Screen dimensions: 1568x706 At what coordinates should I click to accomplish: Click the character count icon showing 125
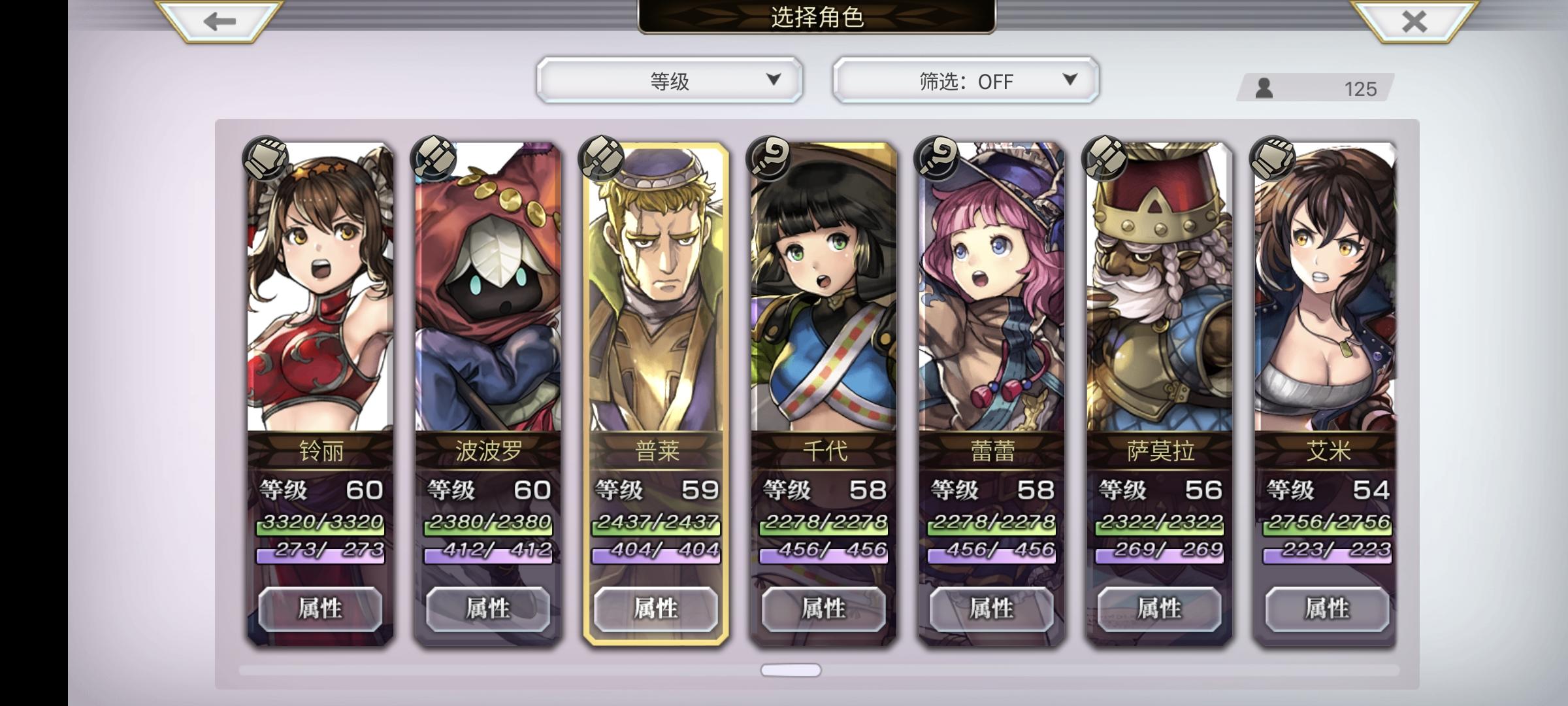(1264, 88)
